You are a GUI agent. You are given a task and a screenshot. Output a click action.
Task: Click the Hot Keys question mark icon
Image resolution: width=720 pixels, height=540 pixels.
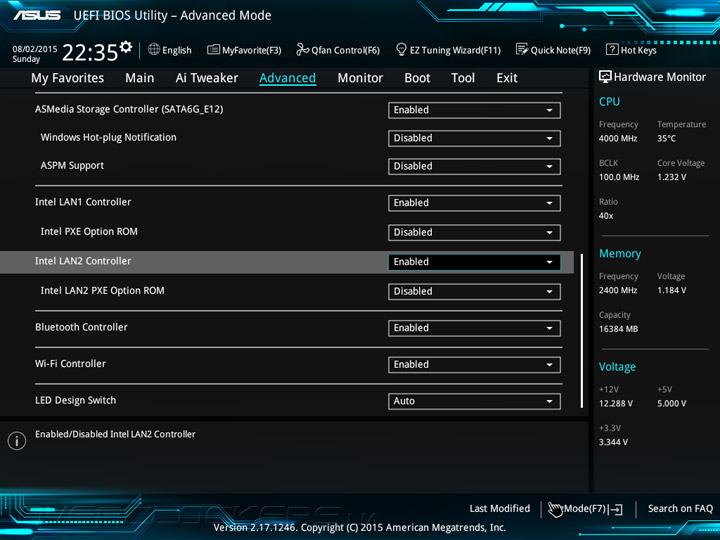tap(612, 50)
